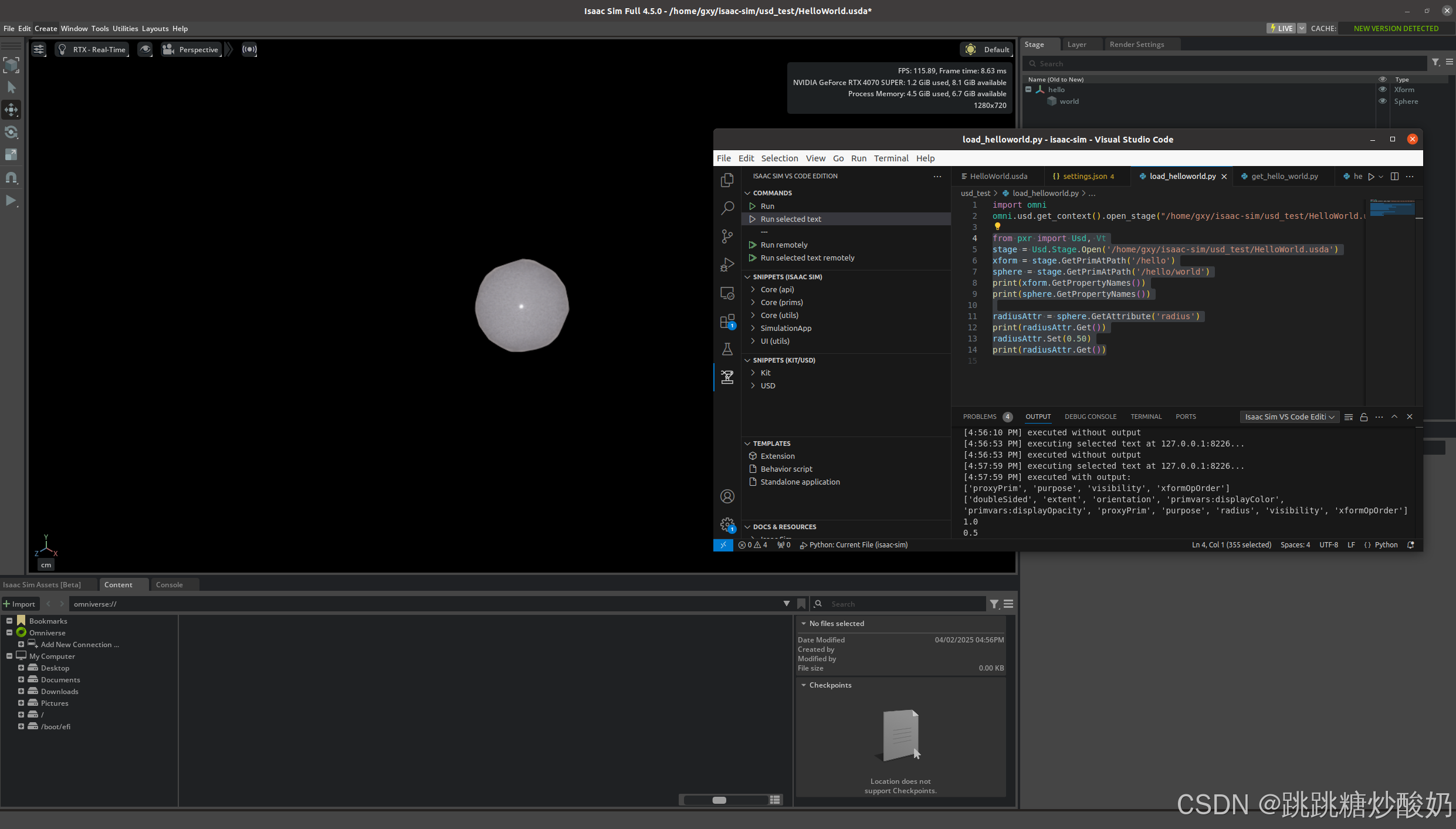1456x829 pixels.
Task: Click the lightbulb code action on line 3
Action: click(997, 226)
